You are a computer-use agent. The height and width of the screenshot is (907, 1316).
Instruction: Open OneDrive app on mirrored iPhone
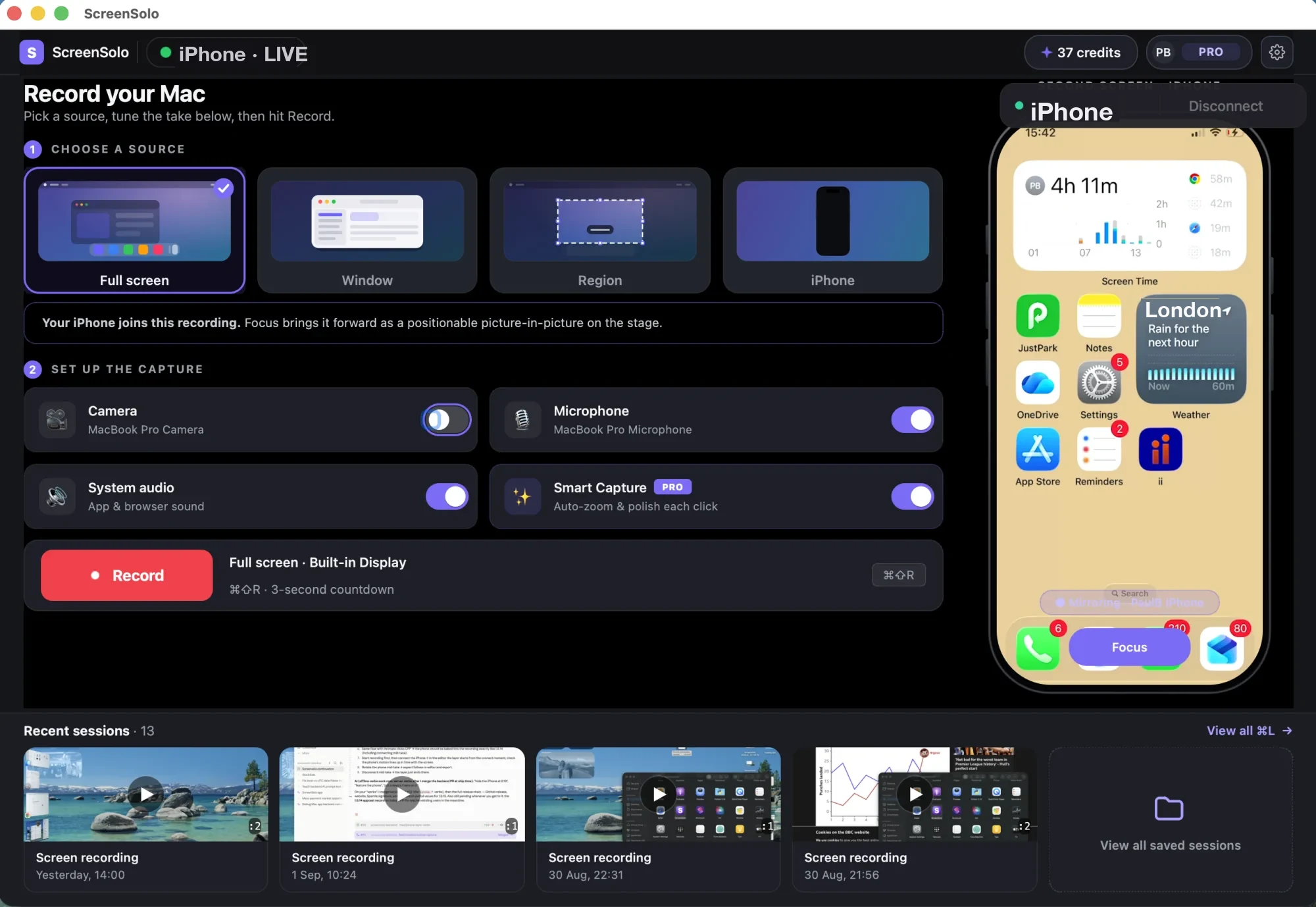pos(1038,382)
